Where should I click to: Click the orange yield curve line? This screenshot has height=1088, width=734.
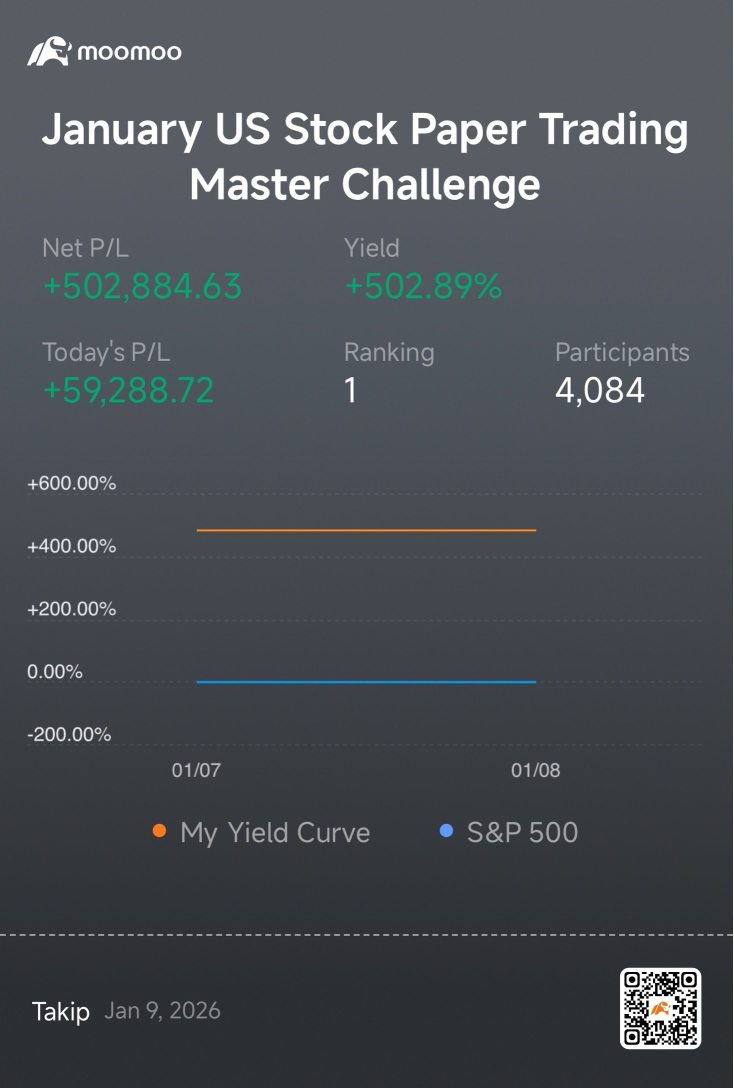point(366,530)
